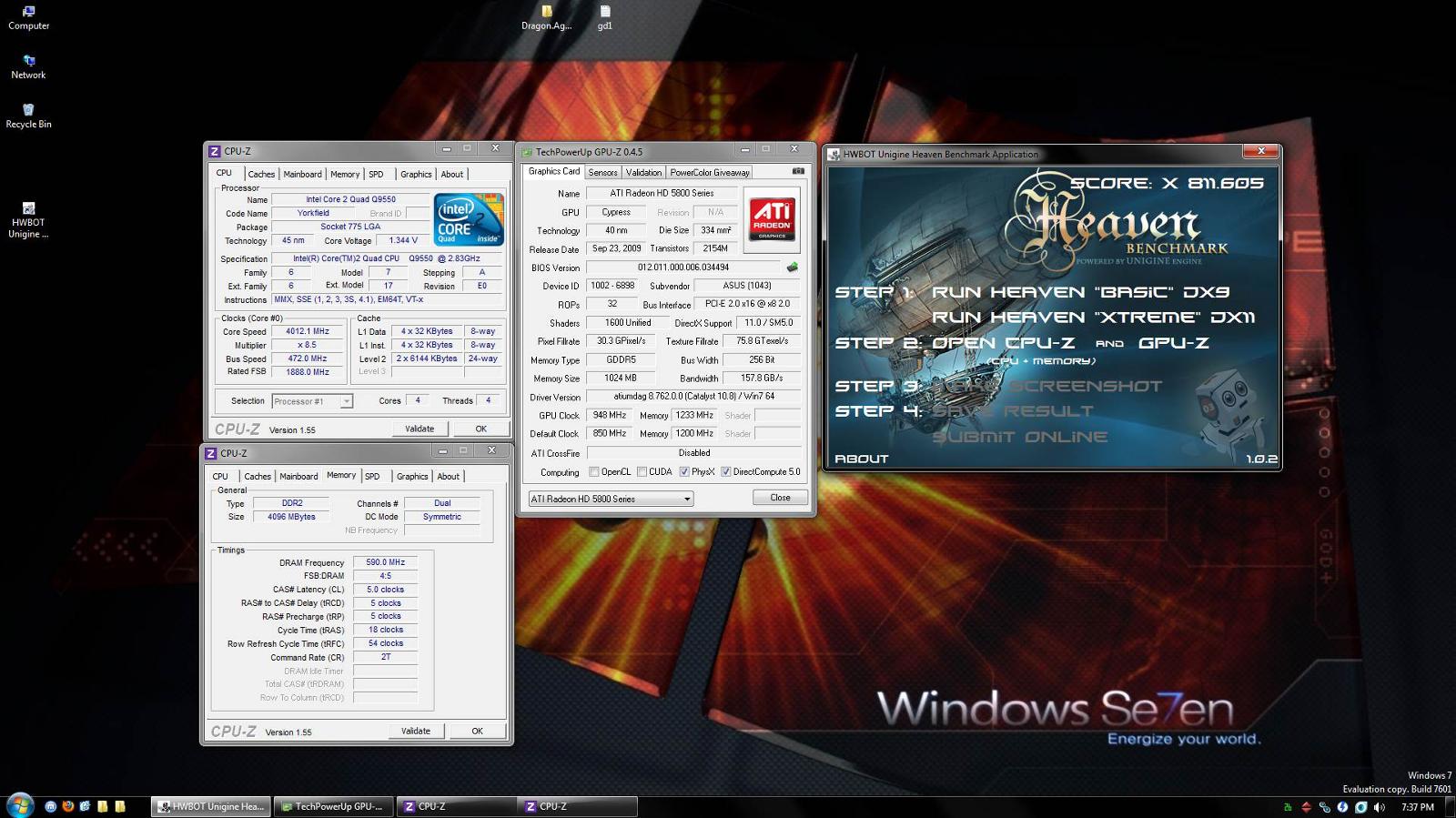The image size is (1456, 818).
Task: Click the red arrows tray icon
Action: pyautogui.click(x=1306, y=807)
